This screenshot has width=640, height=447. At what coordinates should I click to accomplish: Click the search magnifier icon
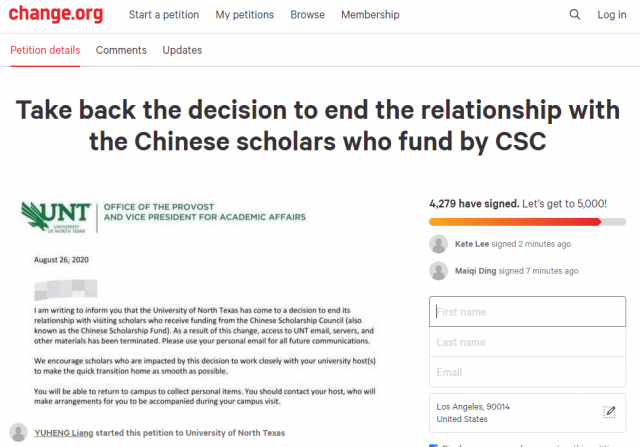click(575, 15)
